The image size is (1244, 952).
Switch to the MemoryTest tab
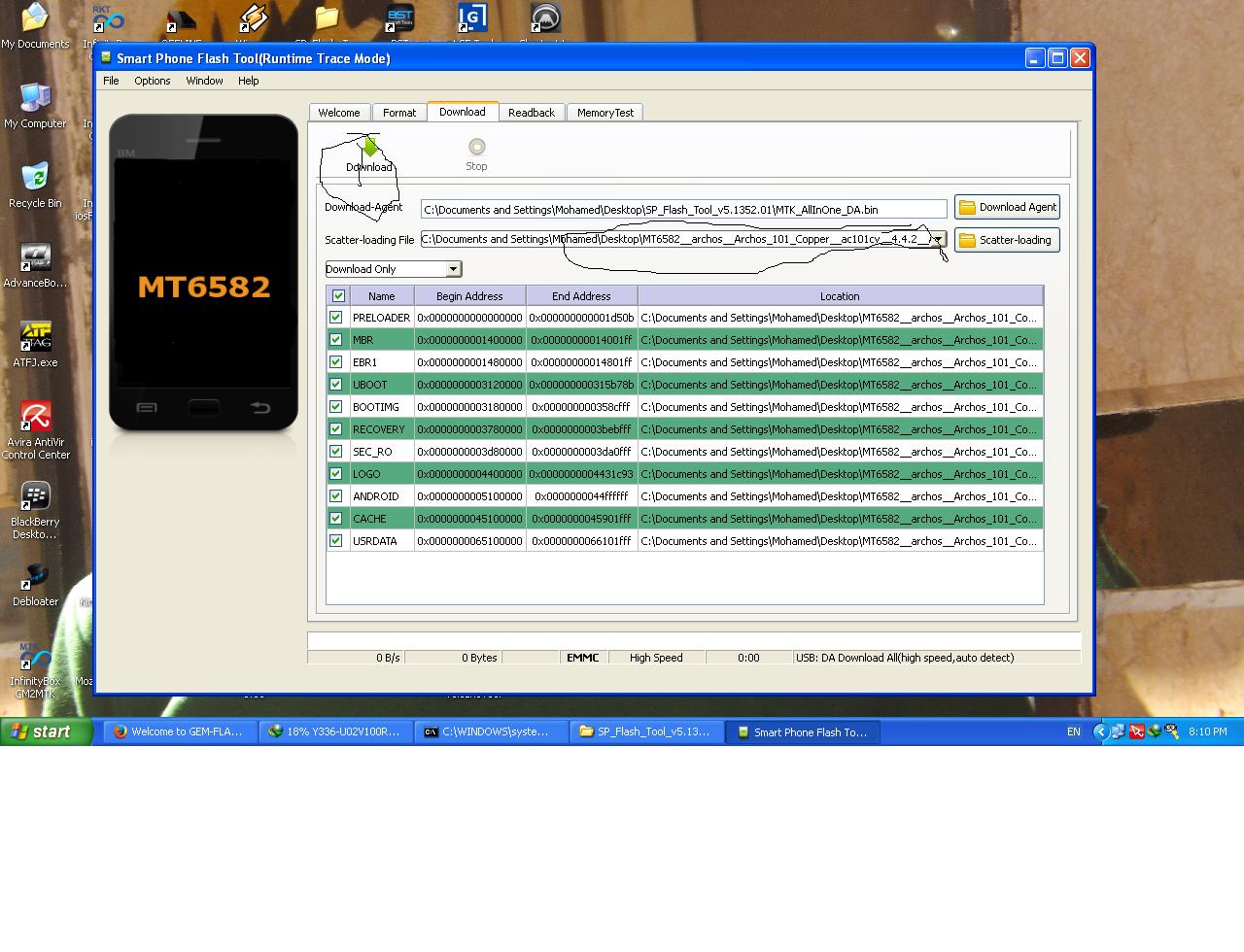pyautogui.click(x=605, y=113)
